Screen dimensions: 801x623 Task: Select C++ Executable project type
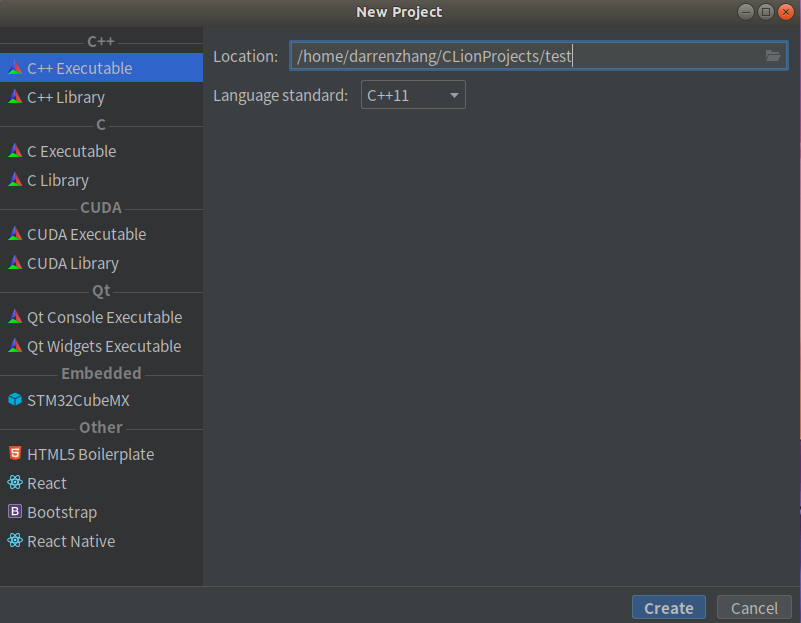[101, 68]
